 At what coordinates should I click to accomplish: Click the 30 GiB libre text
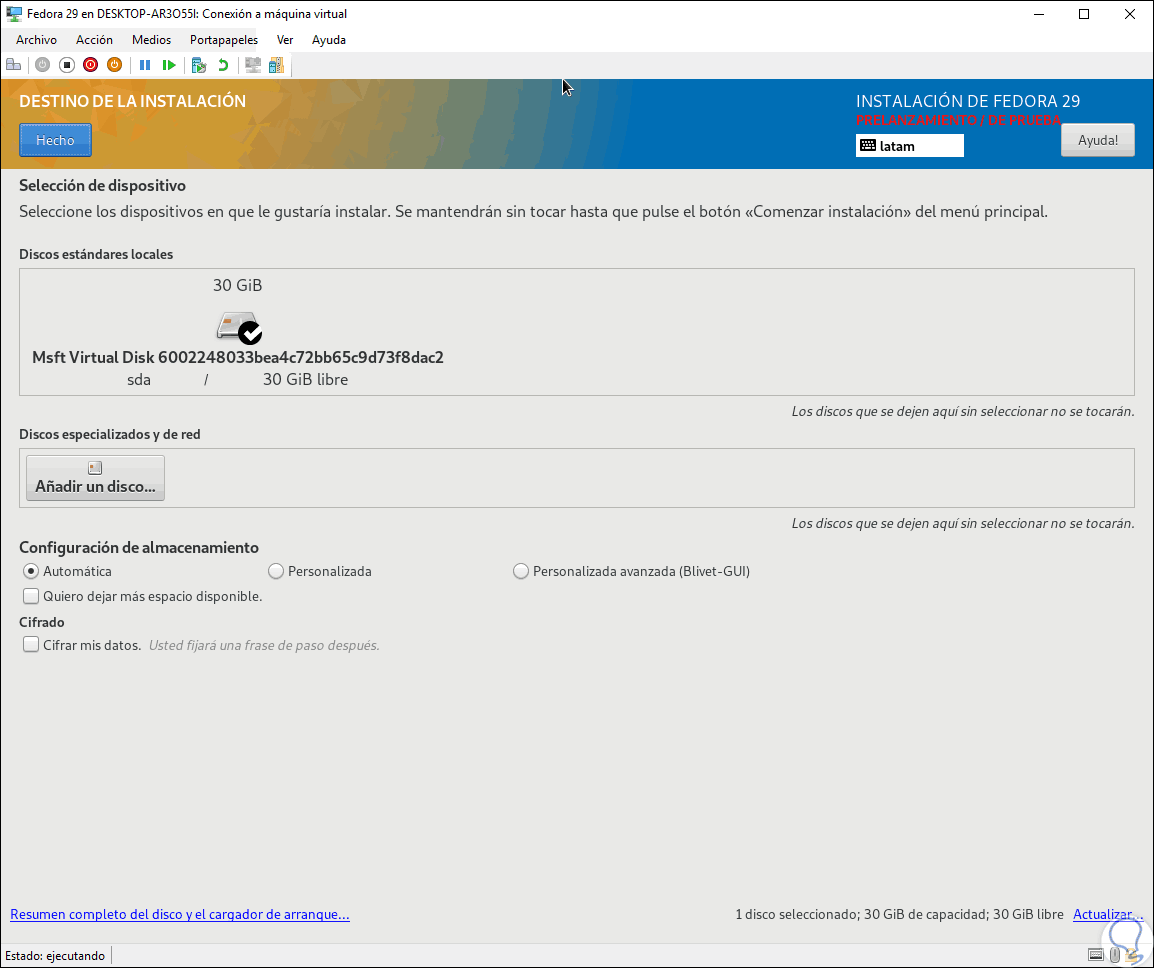click(305, 380)
